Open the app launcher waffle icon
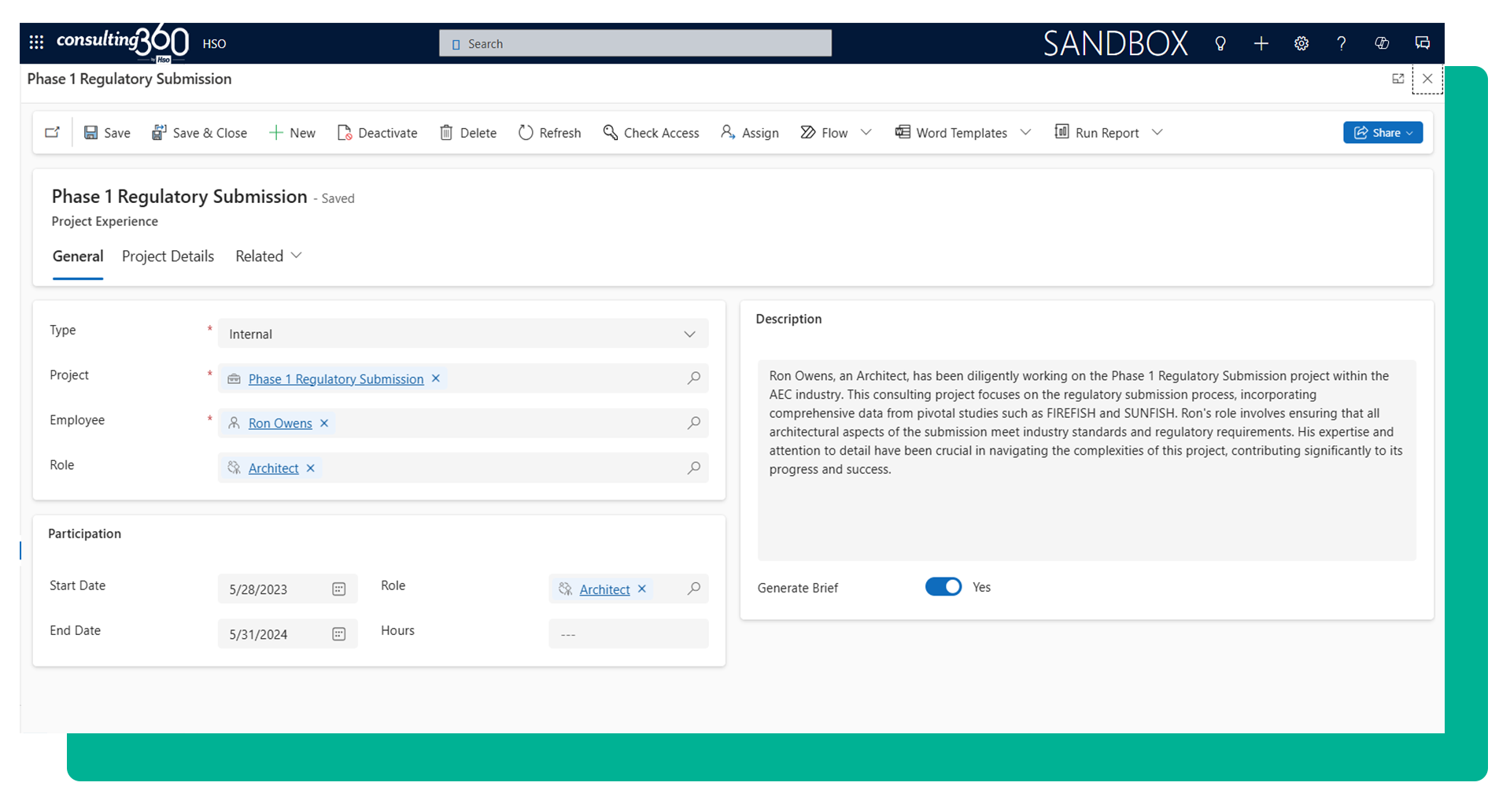This screenshot has width=1499, height=812. click(36, 42)
